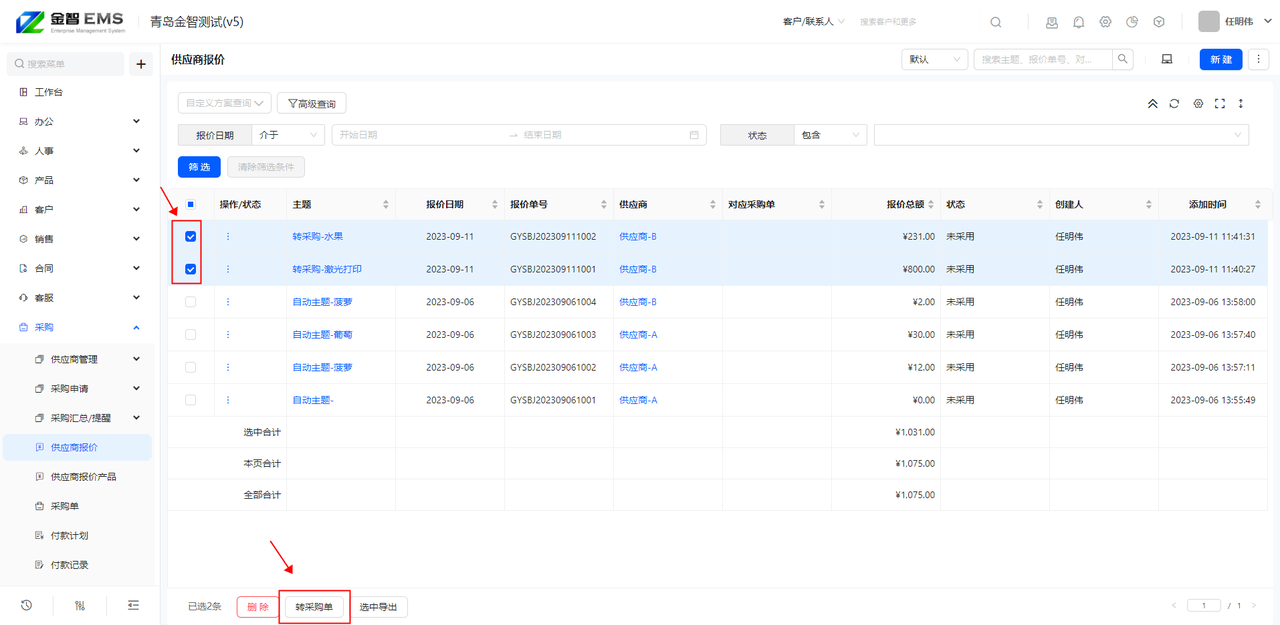Screen dimensions: 1280x625
Task: Open the three-dot more menu beside 新建
Action: click(x=1259, y=59)
